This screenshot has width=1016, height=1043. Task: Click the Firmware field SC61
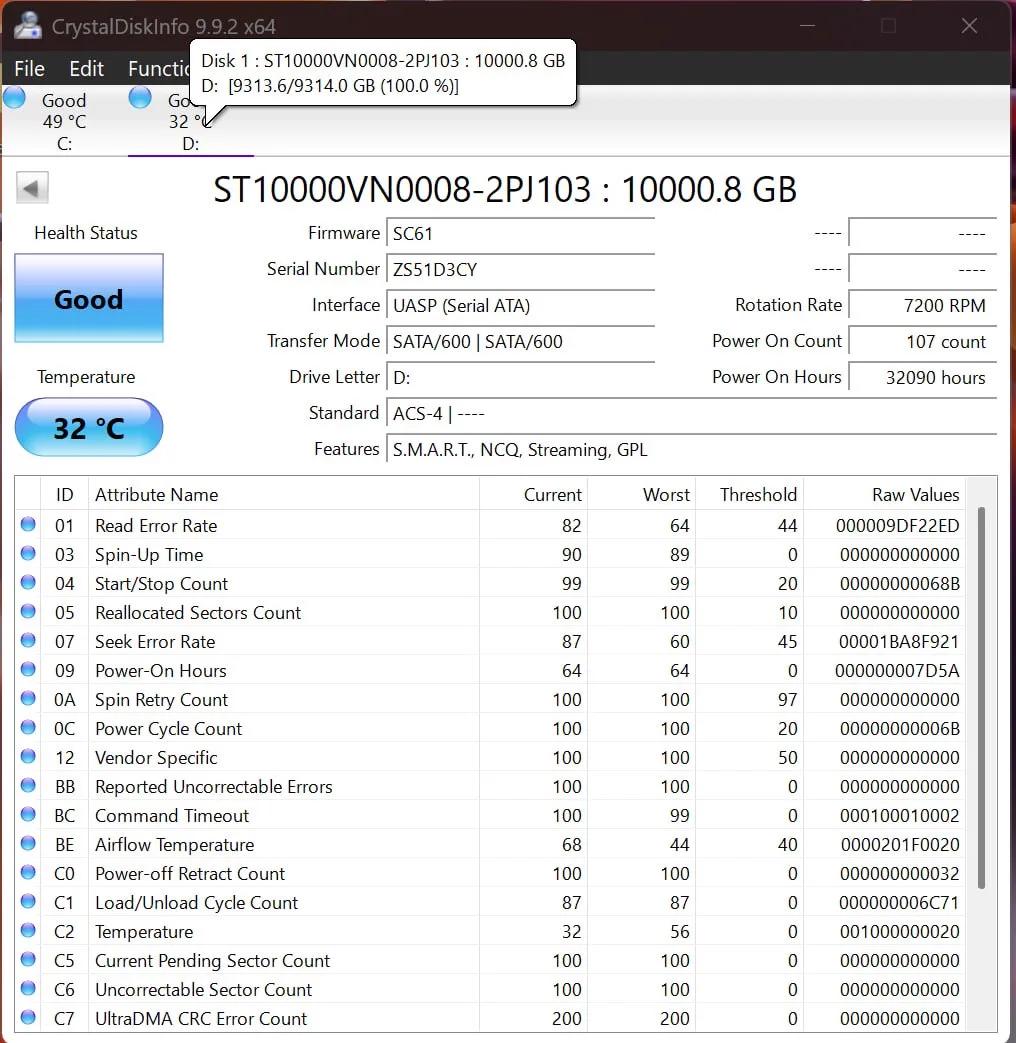pos(520,234)
